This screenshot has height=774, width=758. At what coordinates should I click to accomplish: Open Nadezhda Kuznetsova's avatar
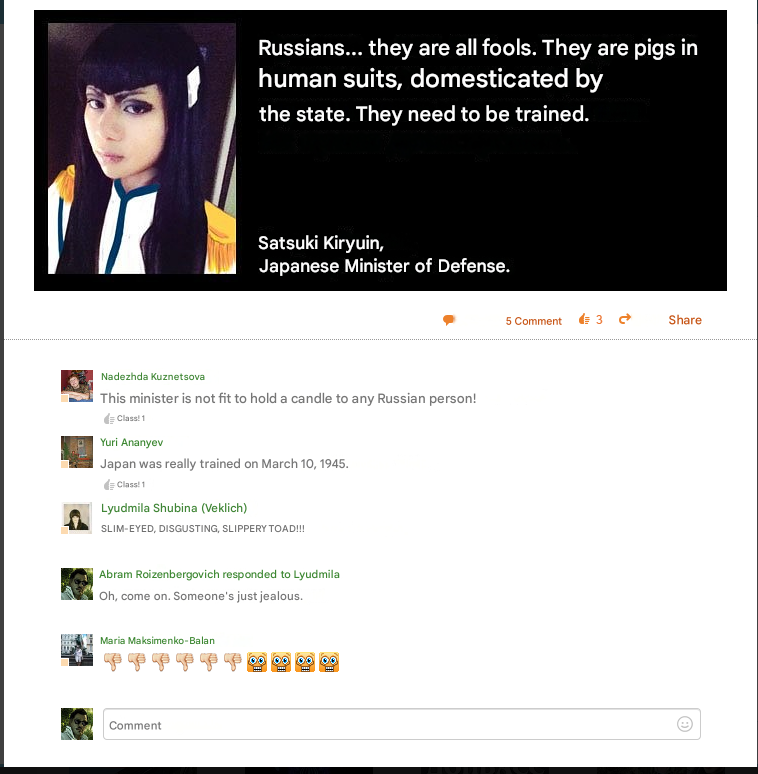click(76, 386)
